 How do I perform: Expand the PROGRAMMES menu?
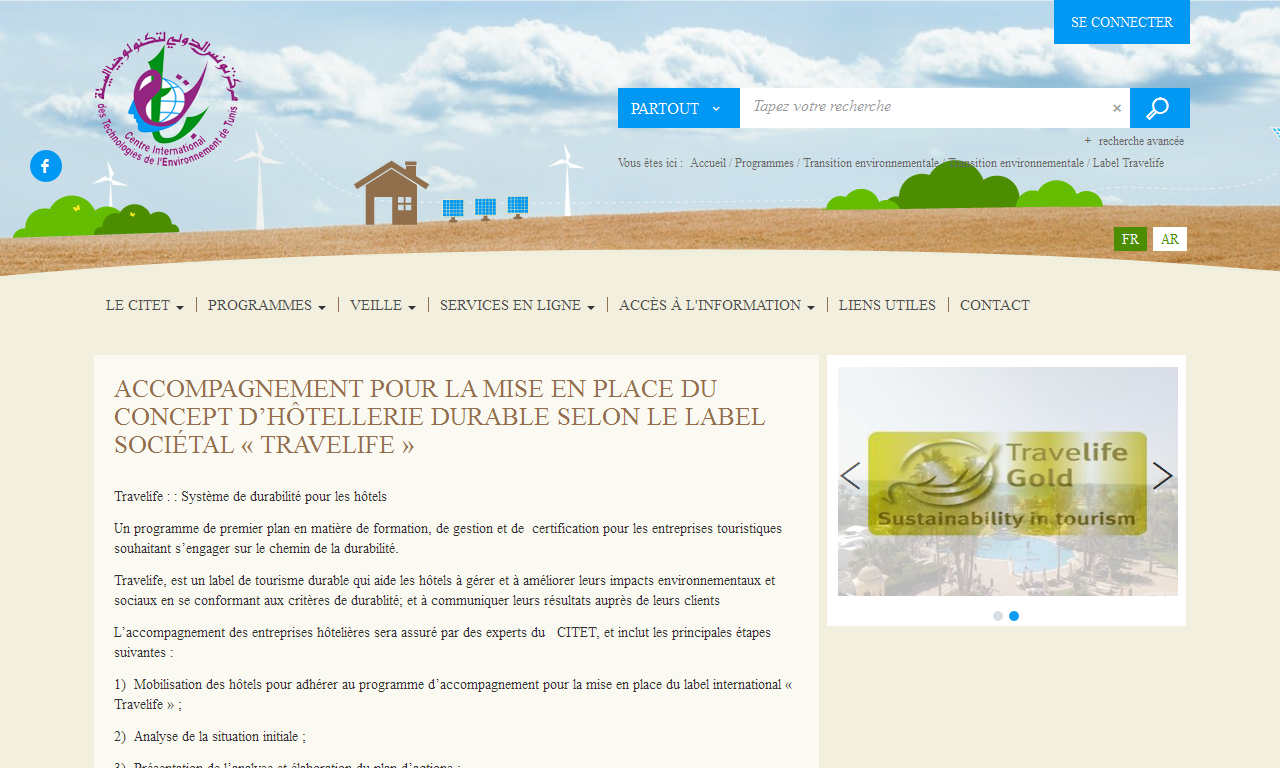click(x=267, y=305)
